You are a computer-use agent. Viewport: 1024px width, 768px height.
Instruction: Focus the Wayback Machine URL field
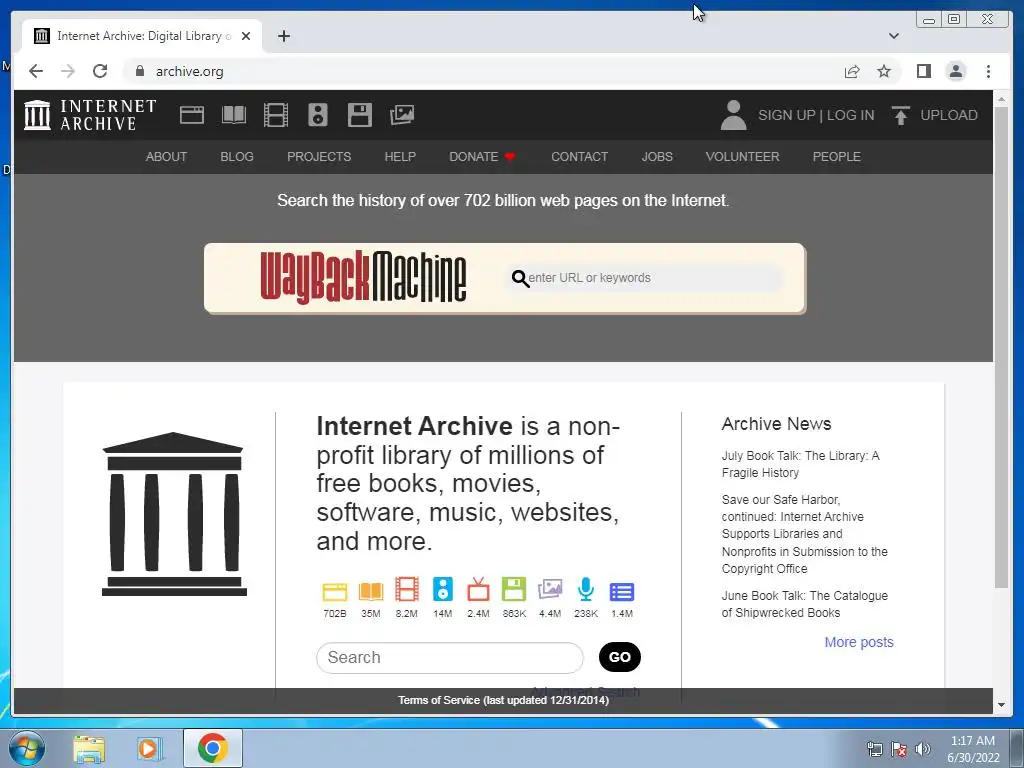(645, 278)
